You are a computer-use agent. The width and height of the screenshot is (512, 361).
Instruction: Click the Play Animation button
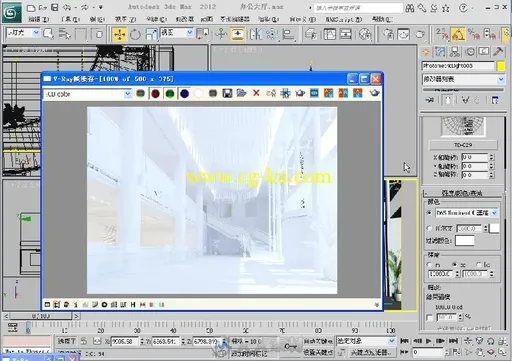pyautogui.click(x=429, y=341)
